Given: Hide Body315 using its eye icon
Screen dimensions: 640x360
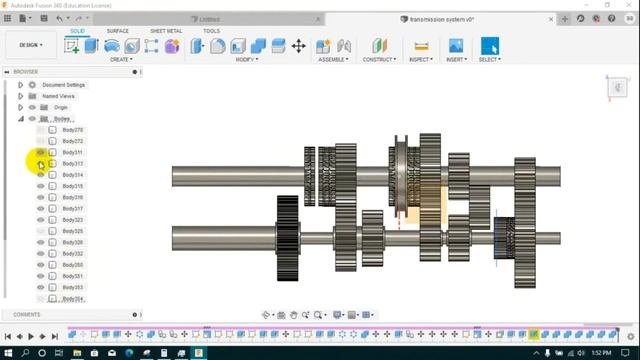Looking at the screenshot, I should tap(40, 186).
